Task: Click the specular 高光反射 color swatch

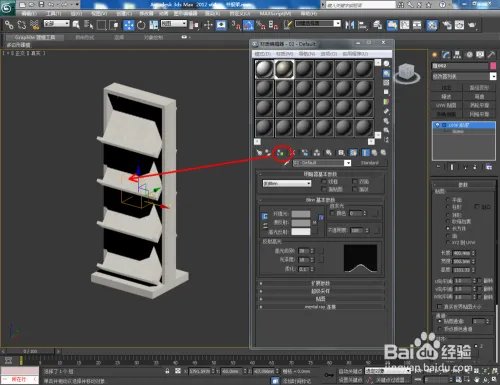Action: 301,232
